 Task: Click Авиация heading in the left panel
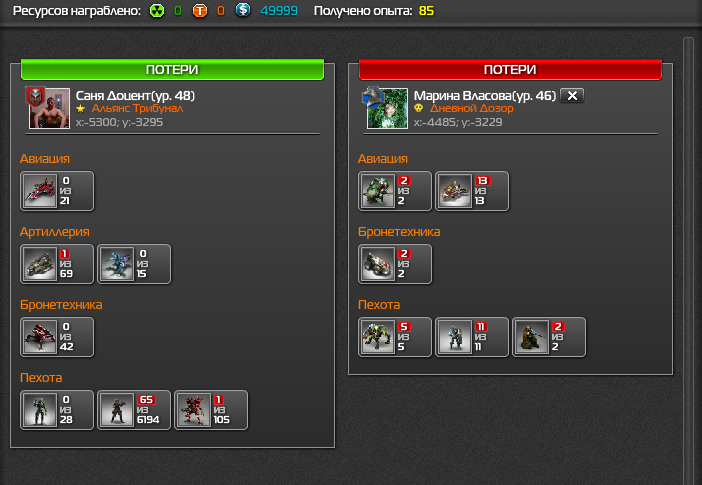(x=45, y=159)
